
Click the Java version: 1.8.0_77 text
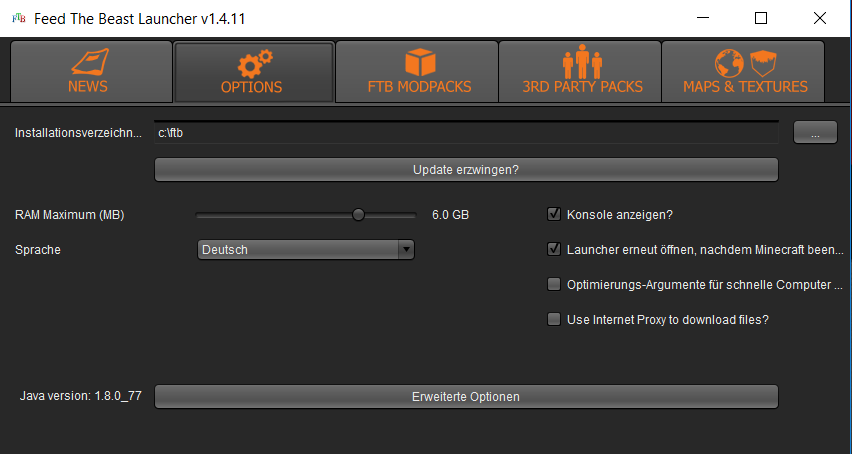(81, 396)
